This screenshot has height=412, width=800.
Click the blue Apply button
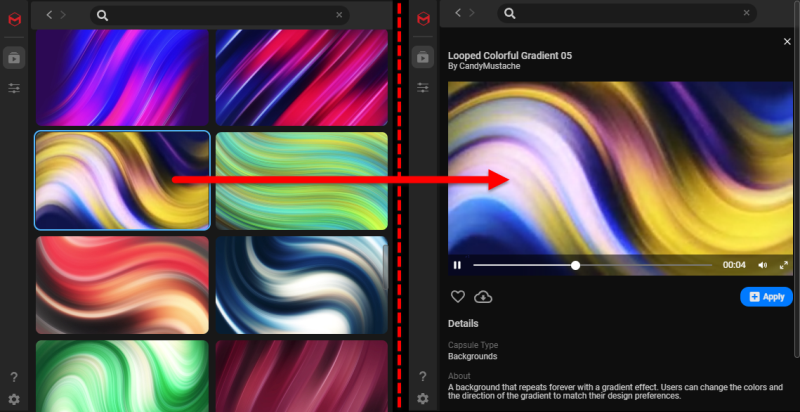(x=766, y=297)
